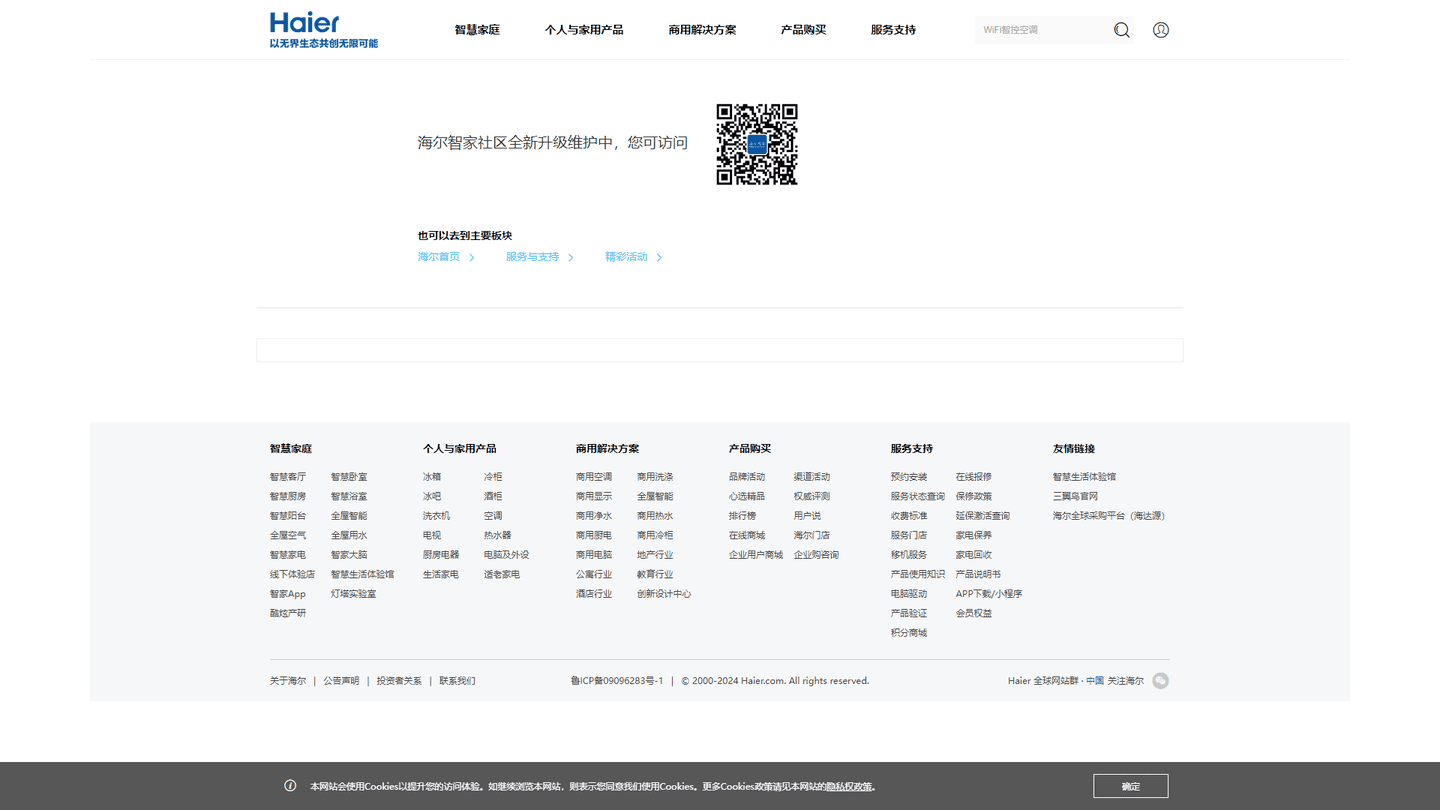Click the Haier logo in the header
Image resolution: width=1440 pixels, height=810 pixels.
(x=323, y=30)
